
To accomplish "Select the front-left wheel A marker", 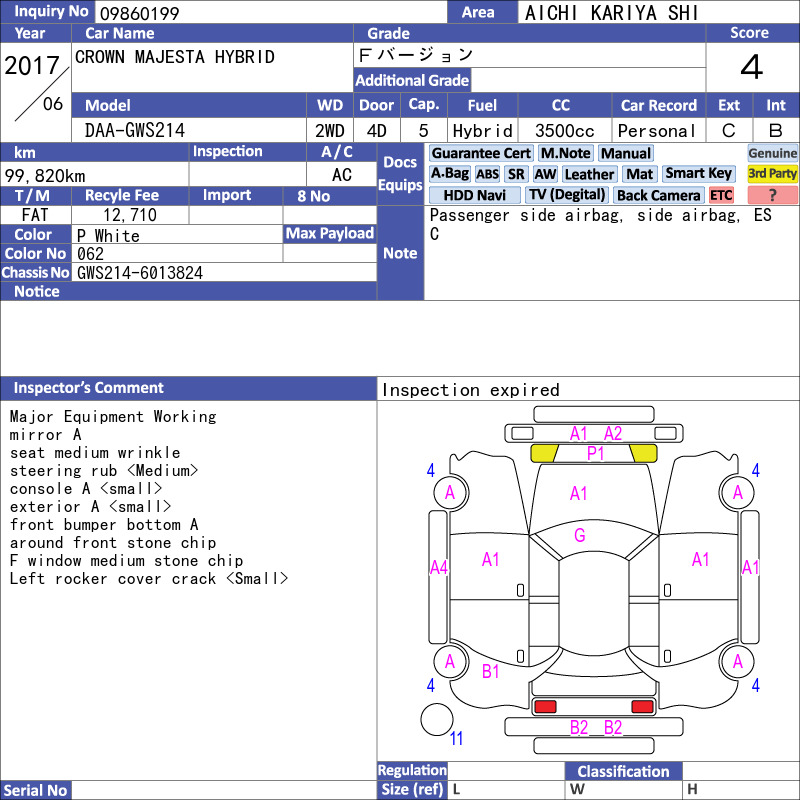I will point(451,492).
